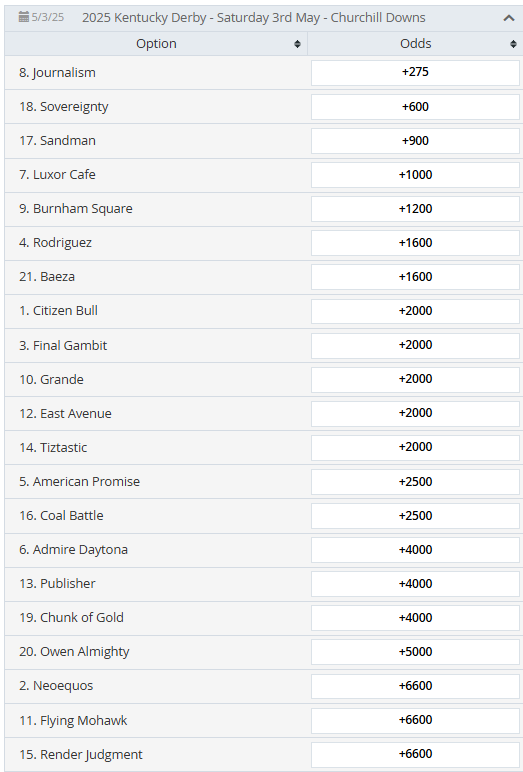523x772 pixels.
Task: Click the 2025 Kentucky Derby title
Action: 254,18
